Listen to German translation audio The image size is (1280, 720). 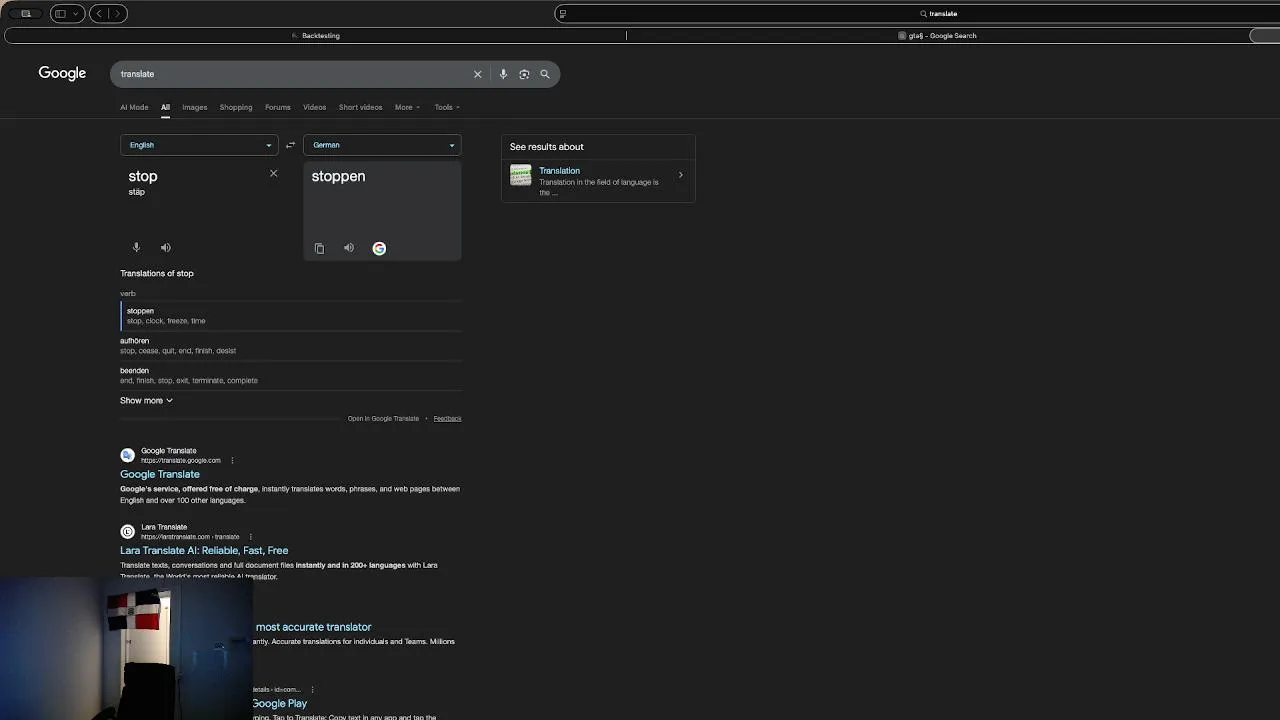coord(349,248)
